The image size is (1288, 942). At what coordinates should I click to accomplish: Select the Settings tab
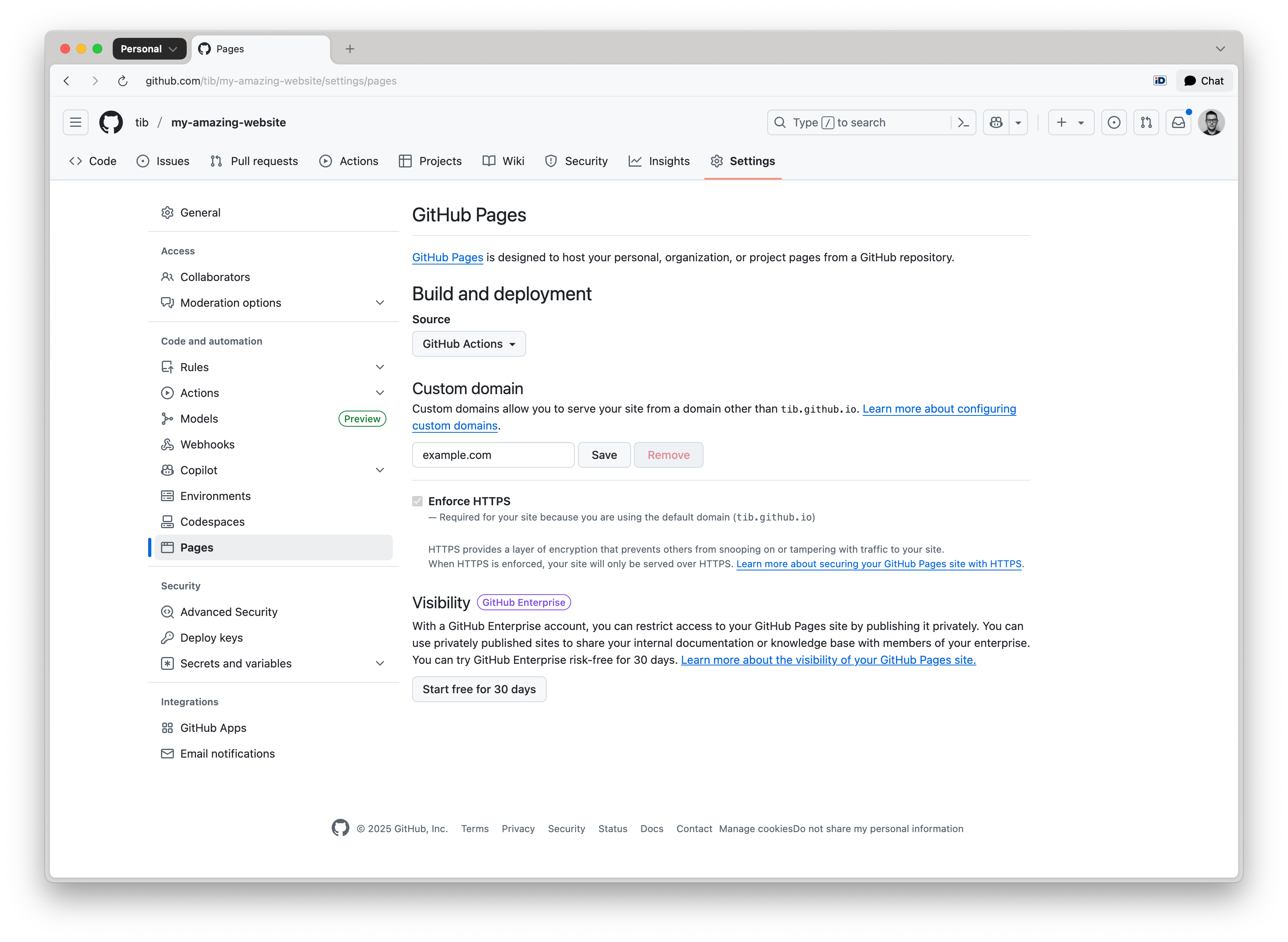click(743, 161)
